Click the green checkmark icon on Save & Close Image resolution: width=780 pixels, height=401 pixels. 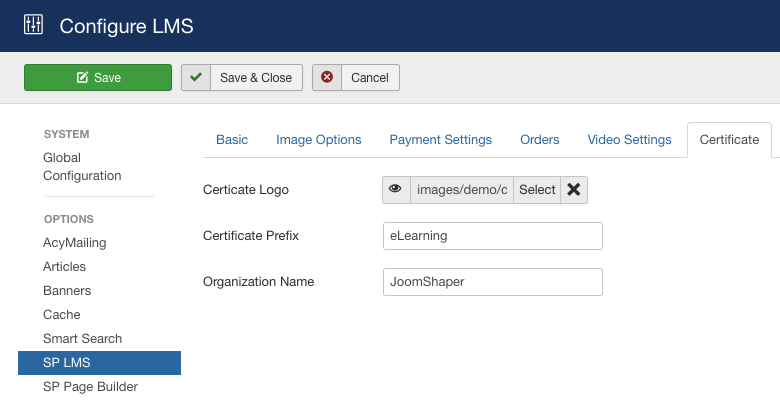click(196, 78)
